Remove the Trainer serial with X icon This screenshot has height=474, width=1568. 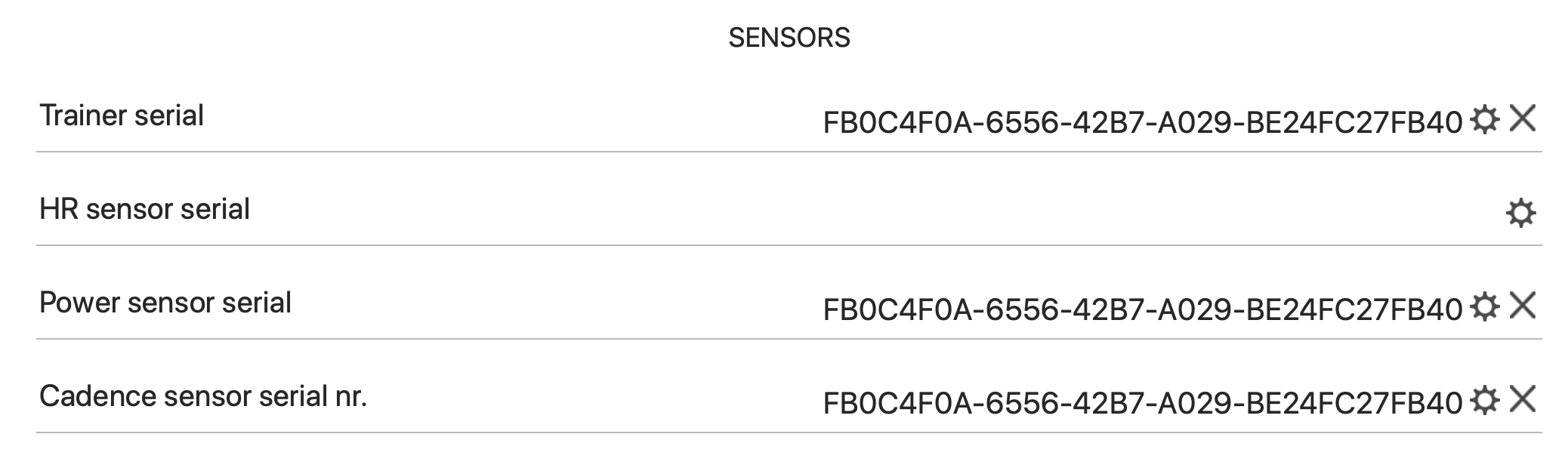(1523, 119)
